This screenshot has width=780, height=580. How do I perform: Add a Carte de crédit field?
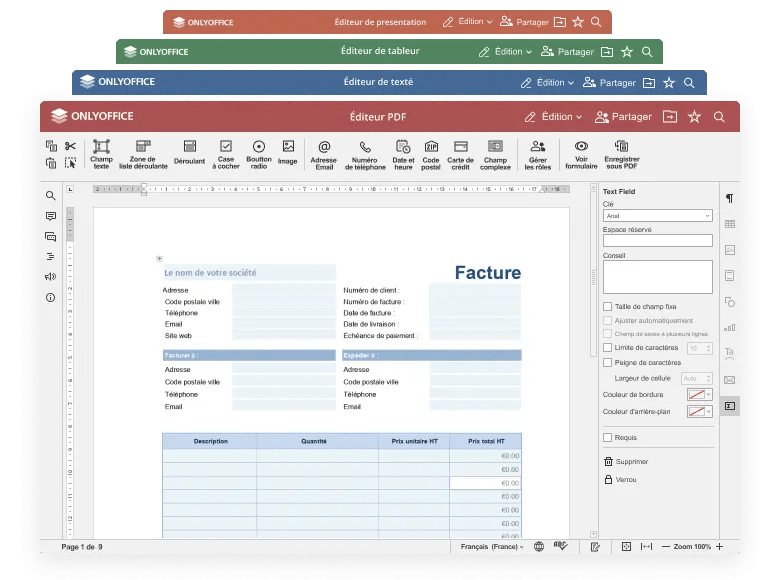[x=460, y=155]
